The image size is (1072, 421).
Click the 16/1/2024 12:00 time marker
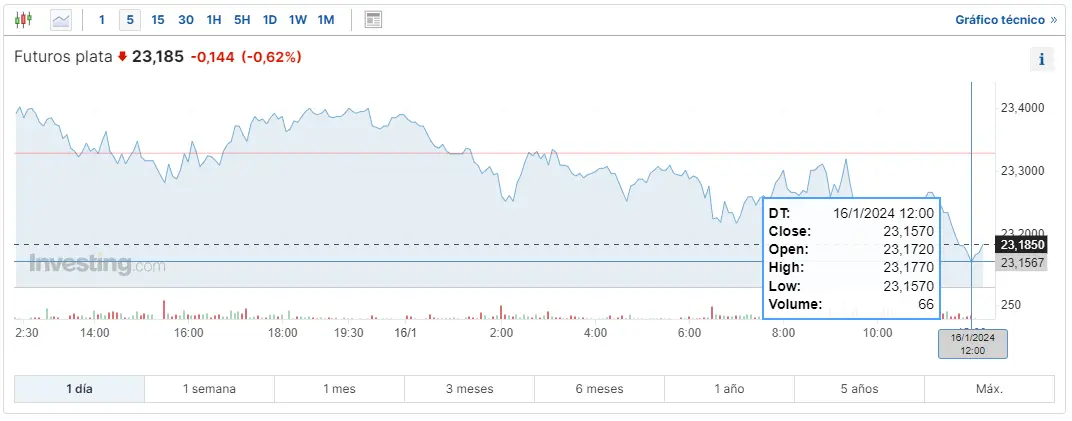[x=972, y=344]
